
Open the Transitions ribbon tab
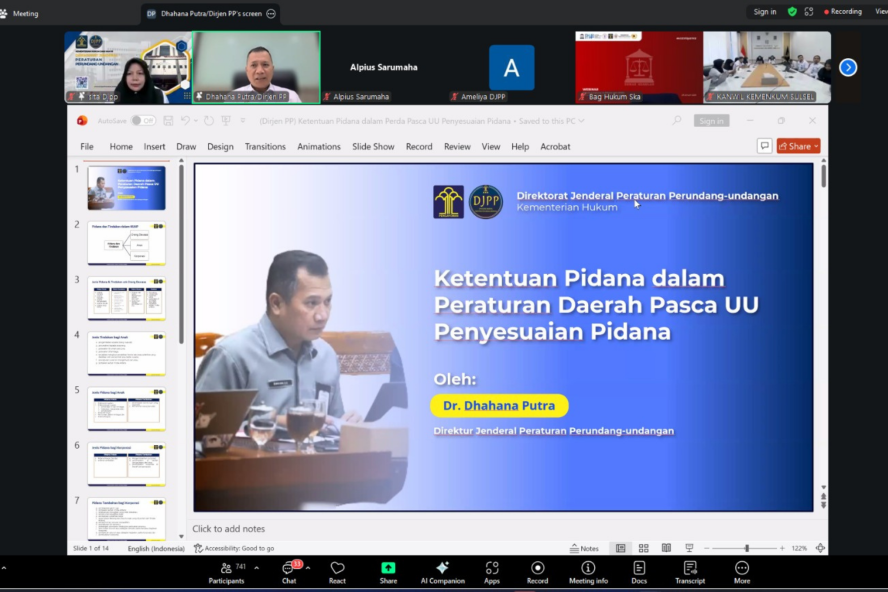point(265,146)
